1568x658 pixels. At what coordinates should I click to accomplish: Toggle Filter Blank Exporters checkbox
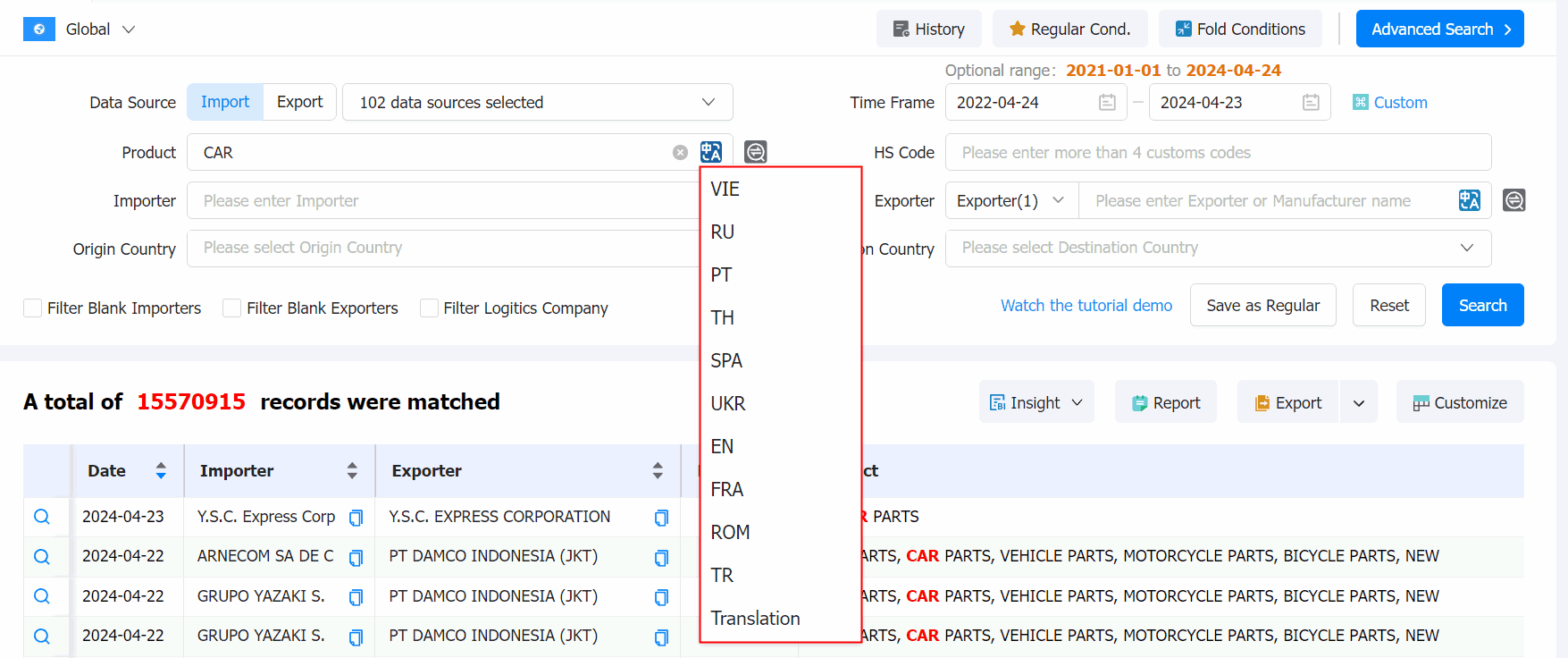pos(232,308)
